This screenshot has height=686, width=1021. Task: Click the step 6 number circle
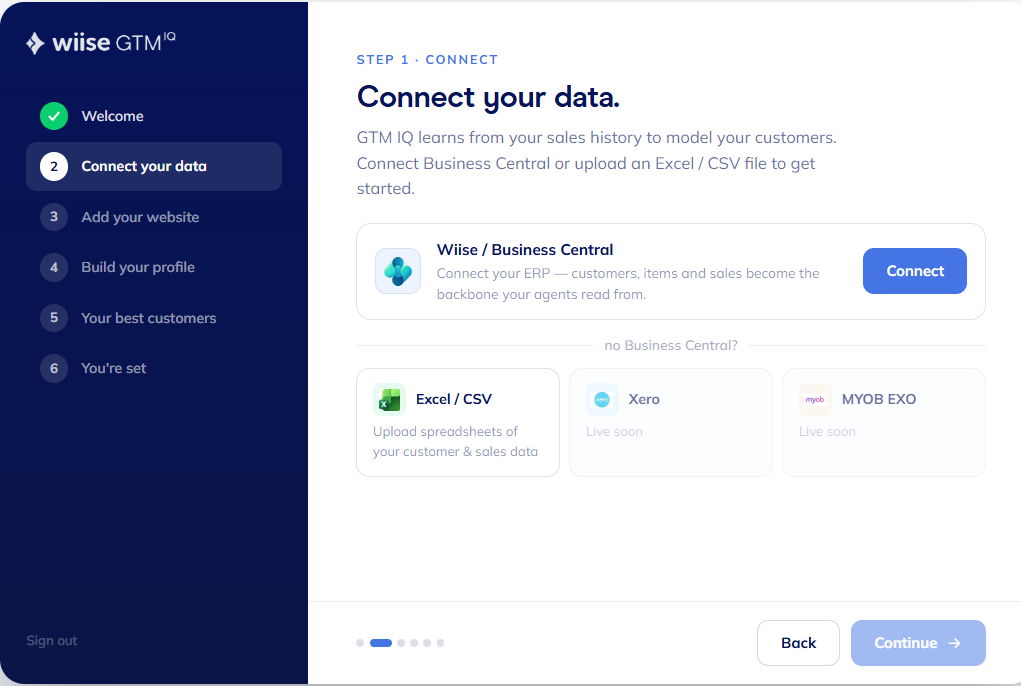point(54,368)
